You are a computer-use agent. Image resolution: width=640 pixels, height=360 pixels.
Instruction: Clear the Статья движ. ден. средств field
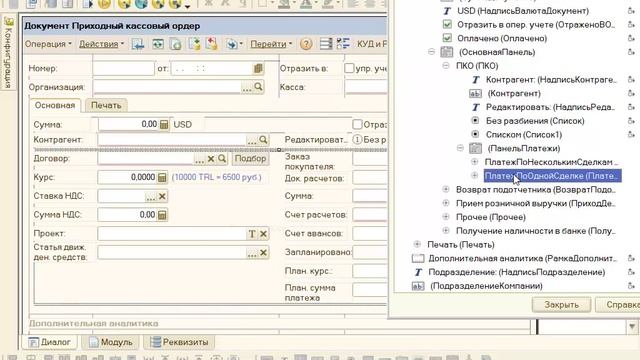(x=263, y=253)
